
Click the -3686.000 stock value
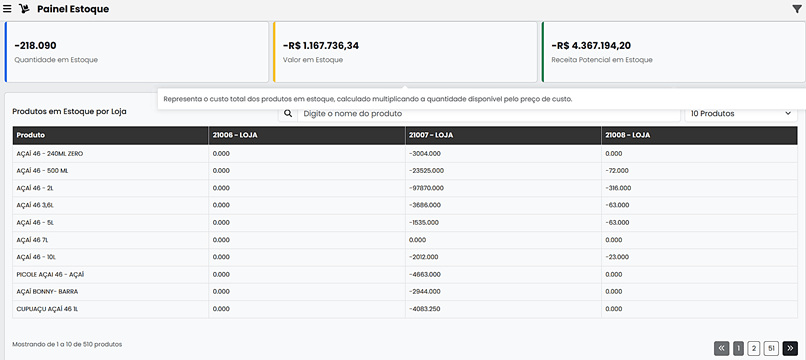click(x=425, y=205)
